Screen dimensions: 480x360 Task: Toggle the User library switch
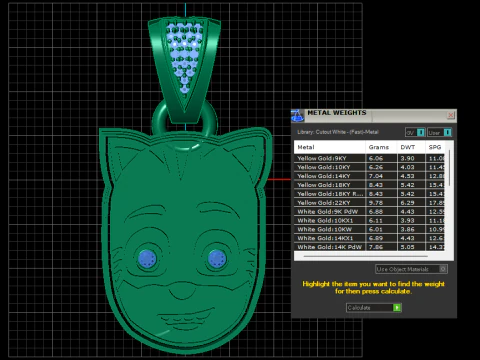click(x=439, y=132)
